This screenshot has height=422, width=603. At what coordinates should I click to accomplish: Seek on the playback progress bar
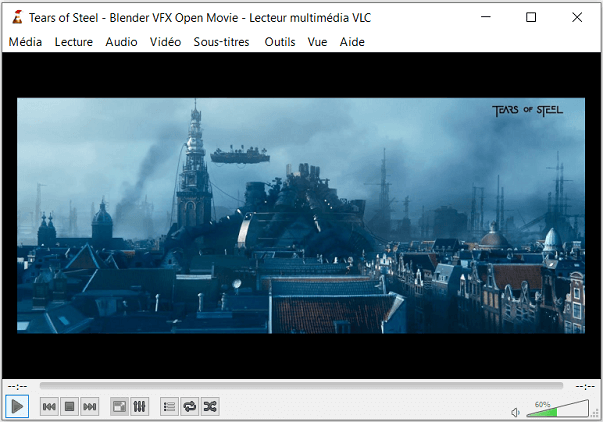coord(301,385)
